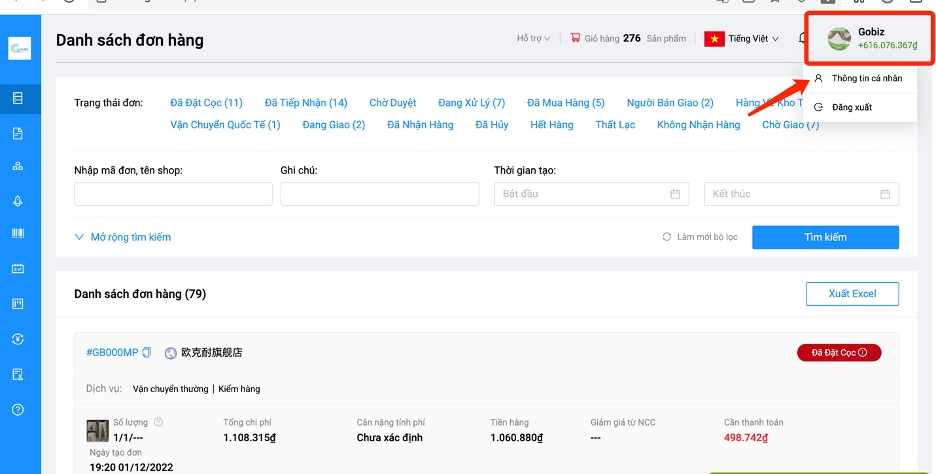Click the document page icon in sidebar
Viewport: 936px width, 474px height.
(x=17, y=133)
